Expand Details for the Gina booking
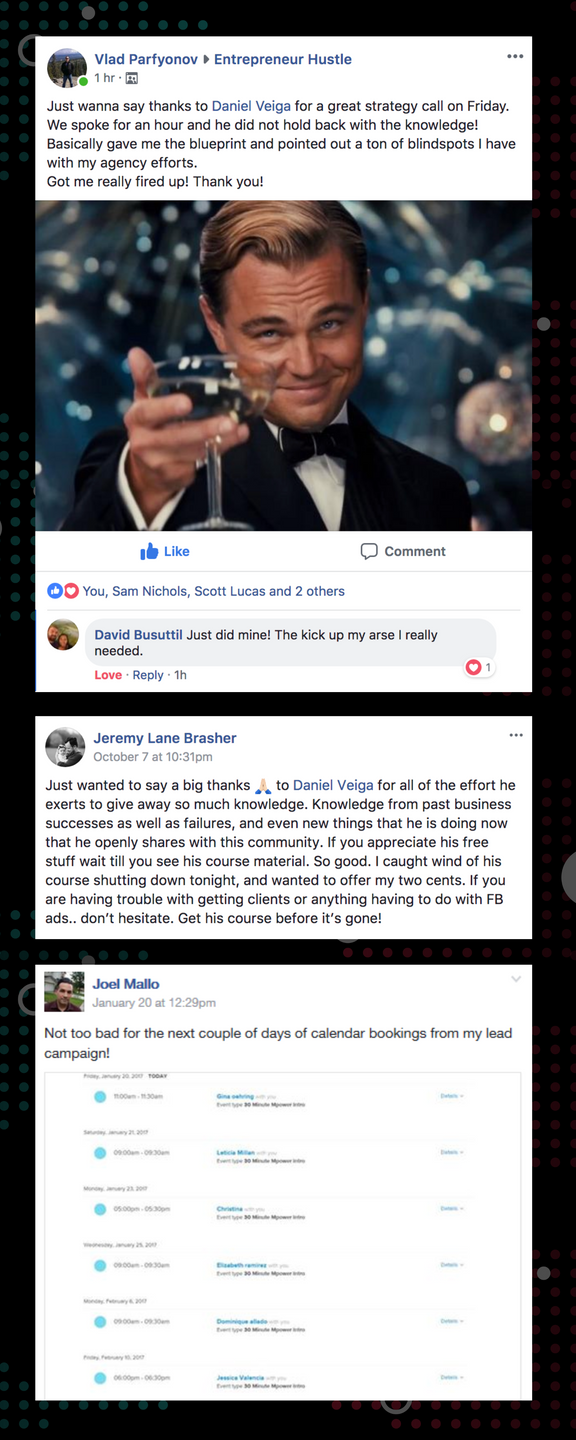Screen dimensions: 576x1440 point(452,1096)
